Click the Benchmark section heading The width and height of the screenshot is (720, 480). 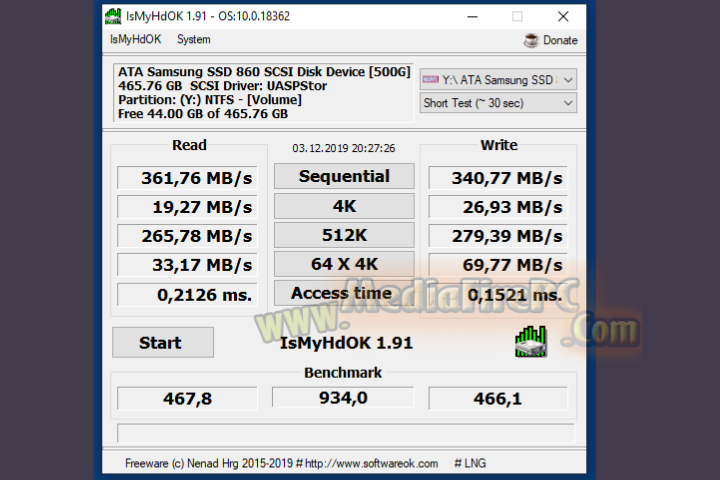pyautogui.click(x=343, y=373)
